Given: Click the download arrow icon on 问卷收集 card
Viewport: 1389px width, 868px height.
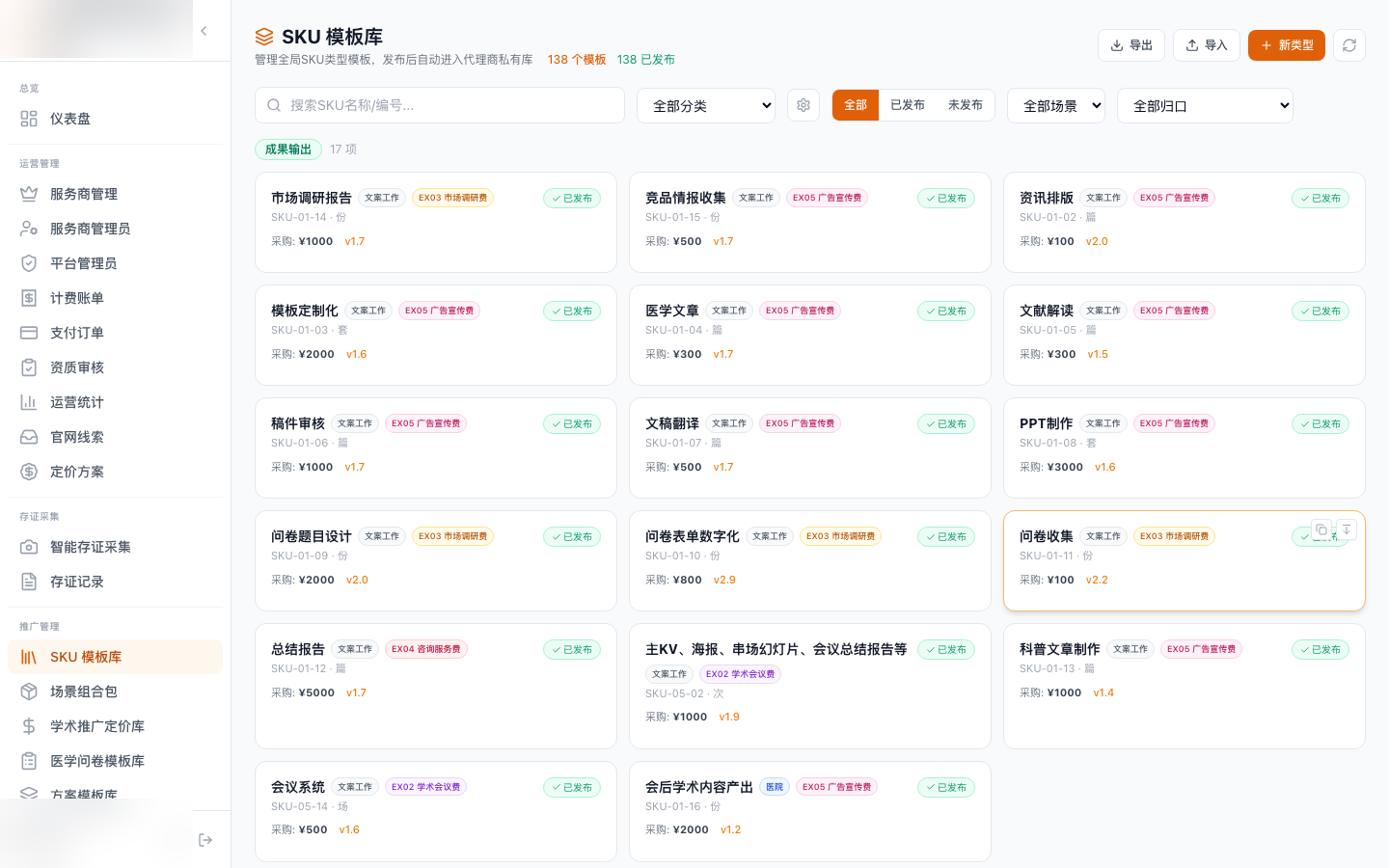Looking at the screenshot, I should click(x=1347, y=529).
